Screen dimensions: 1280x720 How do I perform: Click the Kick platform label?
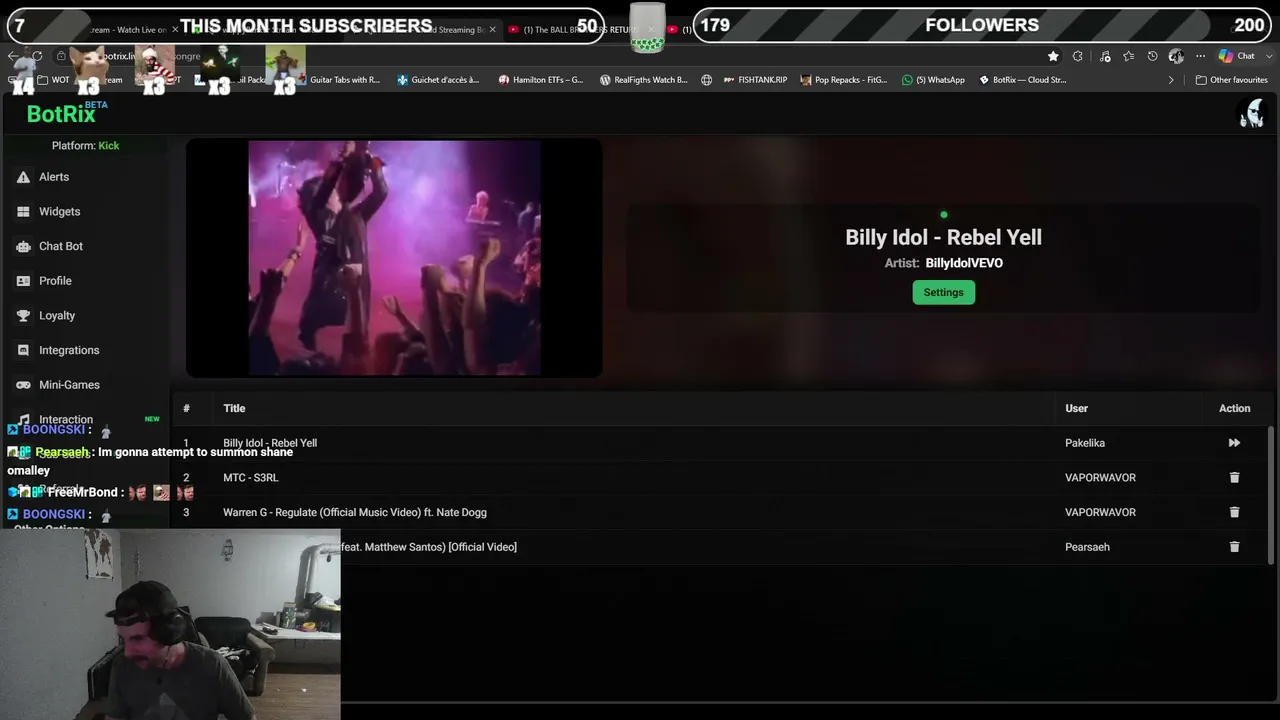point(108,146)
